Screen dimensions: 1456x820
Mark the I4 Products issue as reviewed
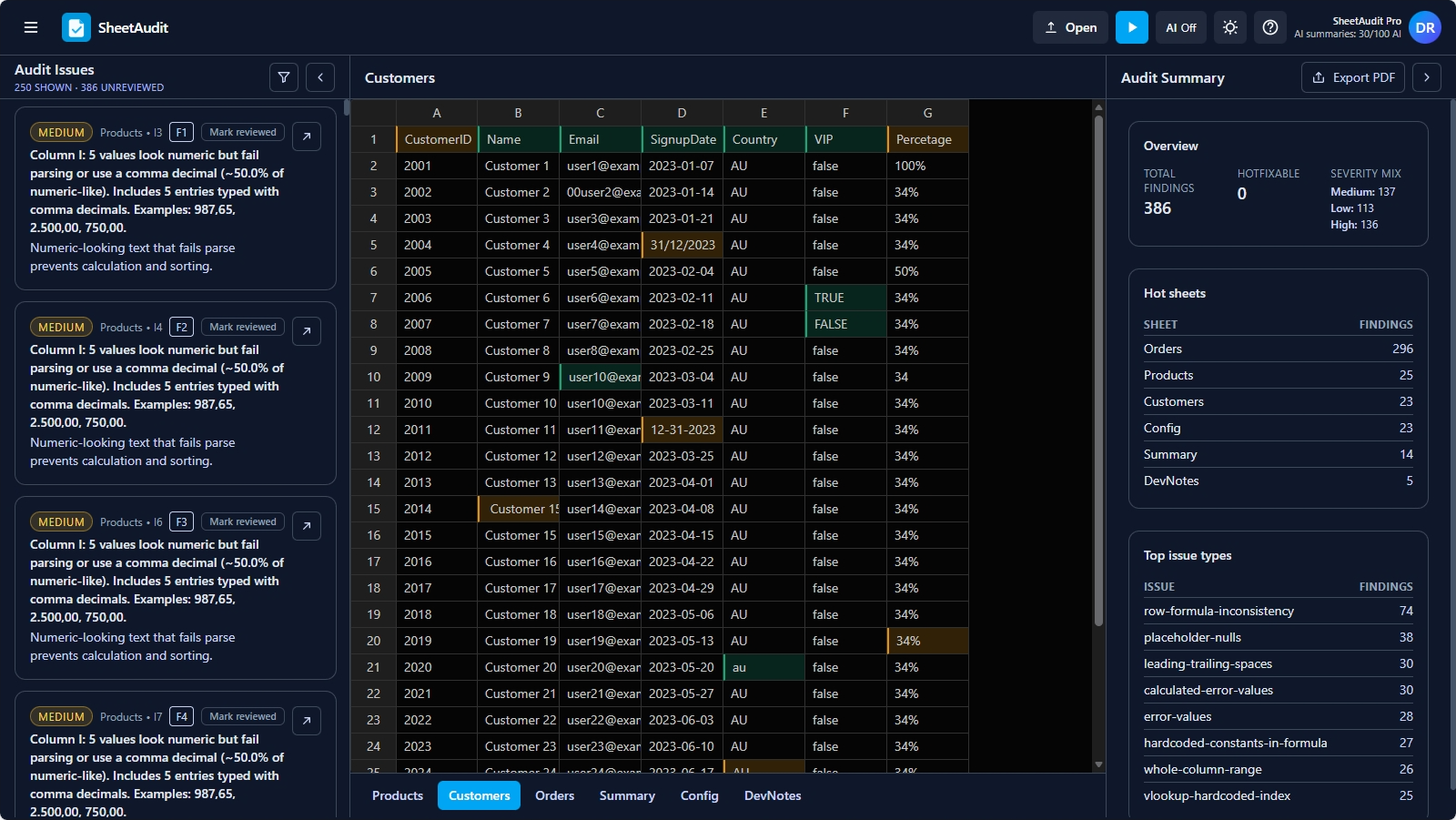pyautogui.click(x=241, y=326)
